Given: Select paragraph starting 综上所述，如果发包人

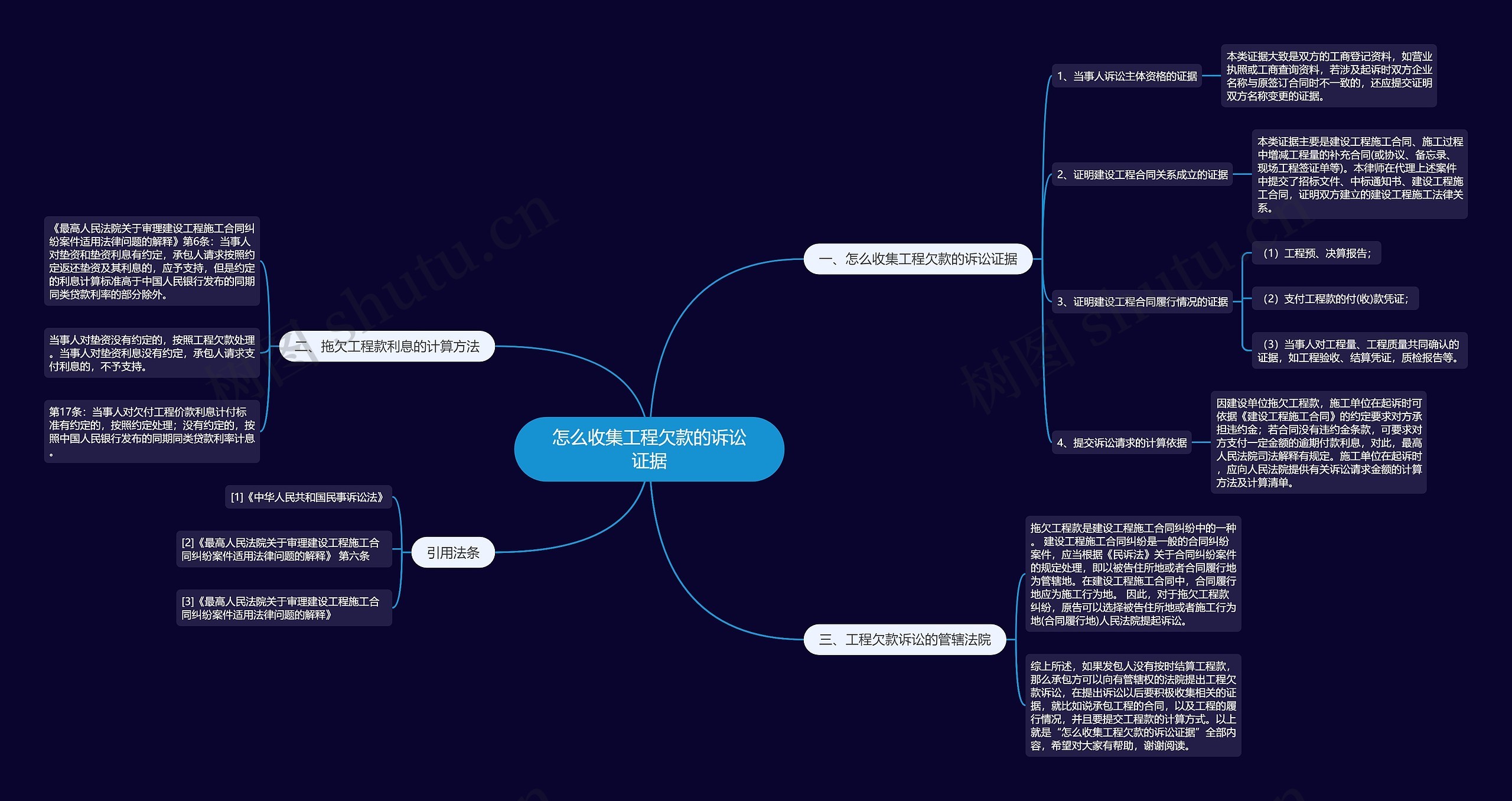Looking at the screenshot, I should [1132, 705].
